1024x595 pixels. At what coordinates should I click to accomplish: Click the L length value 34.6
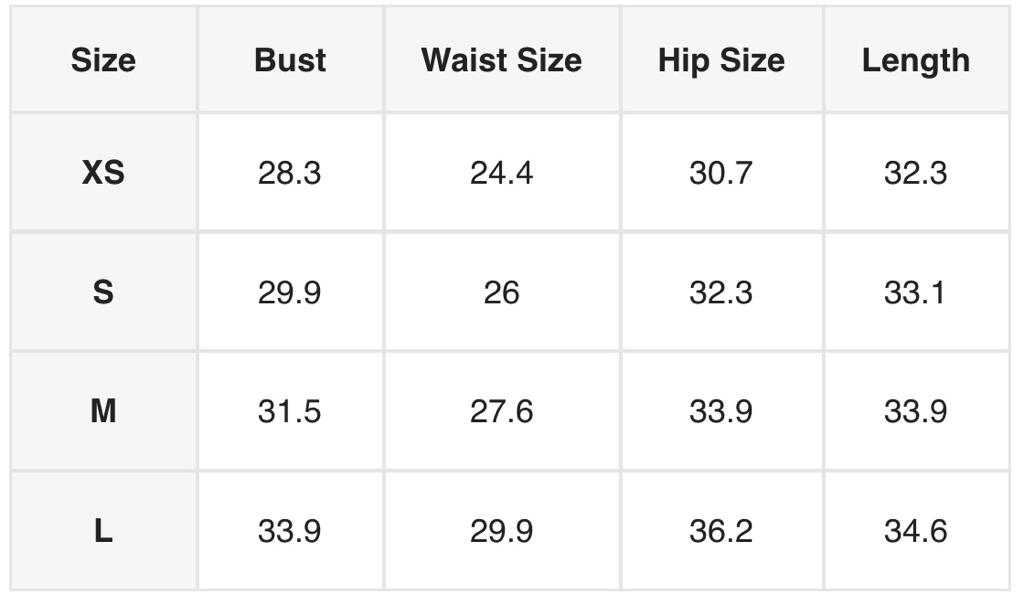(915, 531)
